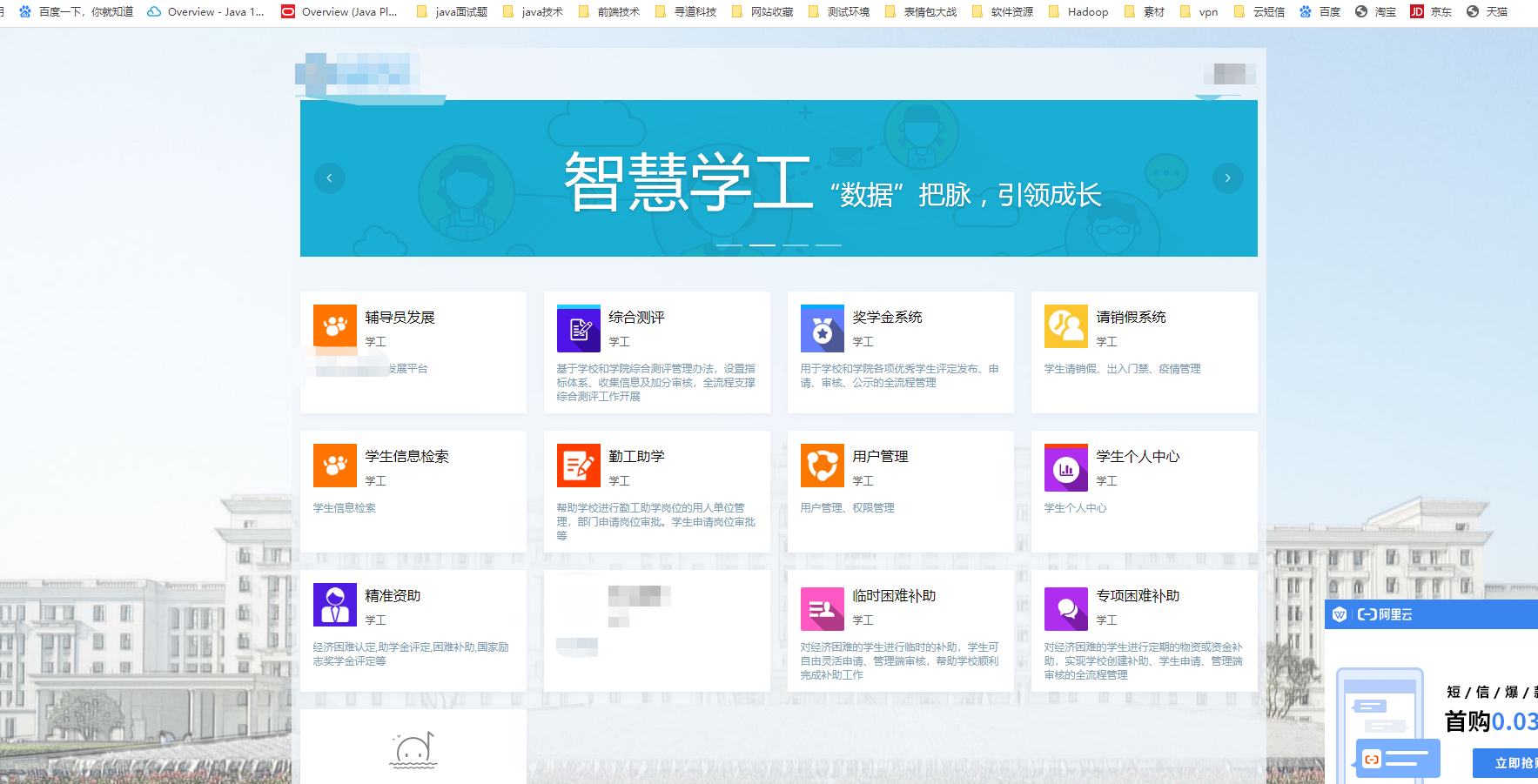
Task: Open the 前端技术 bookmark folder
Action: 608,11
